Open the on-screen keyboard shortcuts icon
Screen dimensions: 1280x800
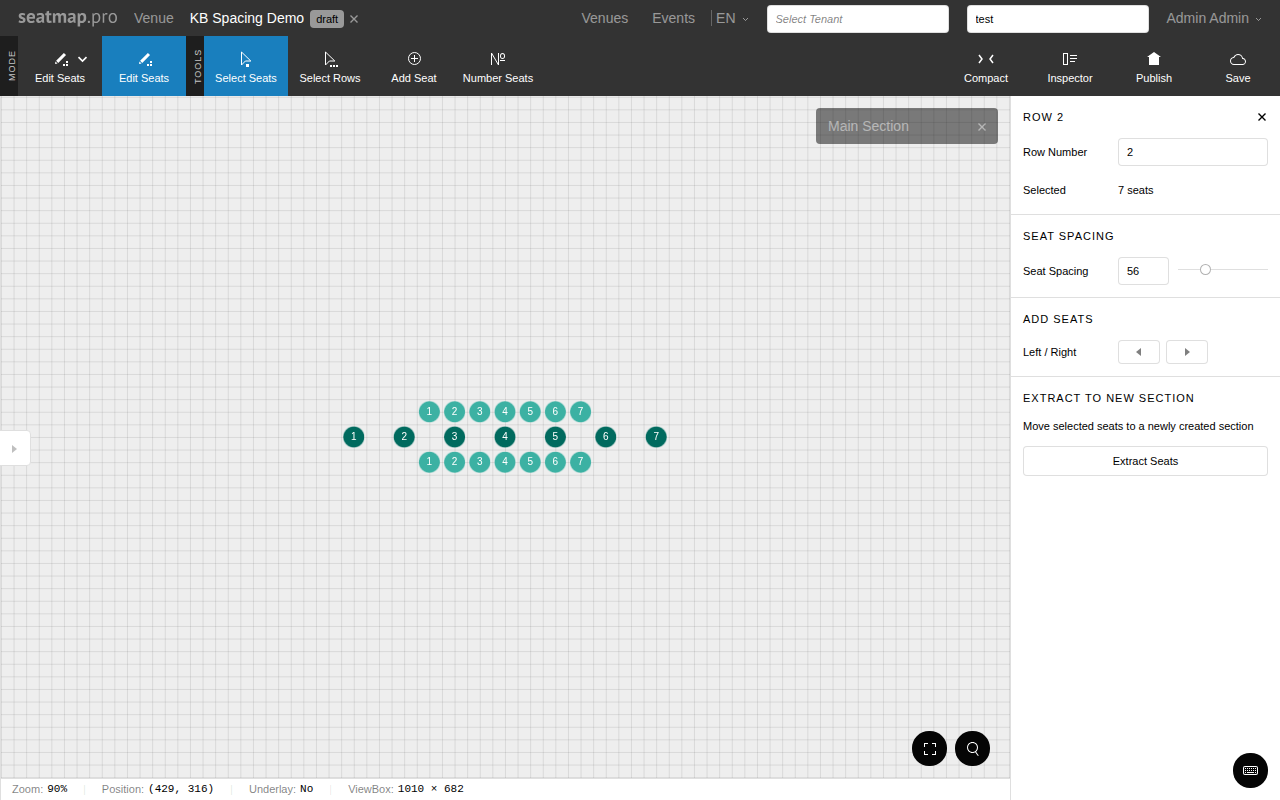[x=1250, y=770]
